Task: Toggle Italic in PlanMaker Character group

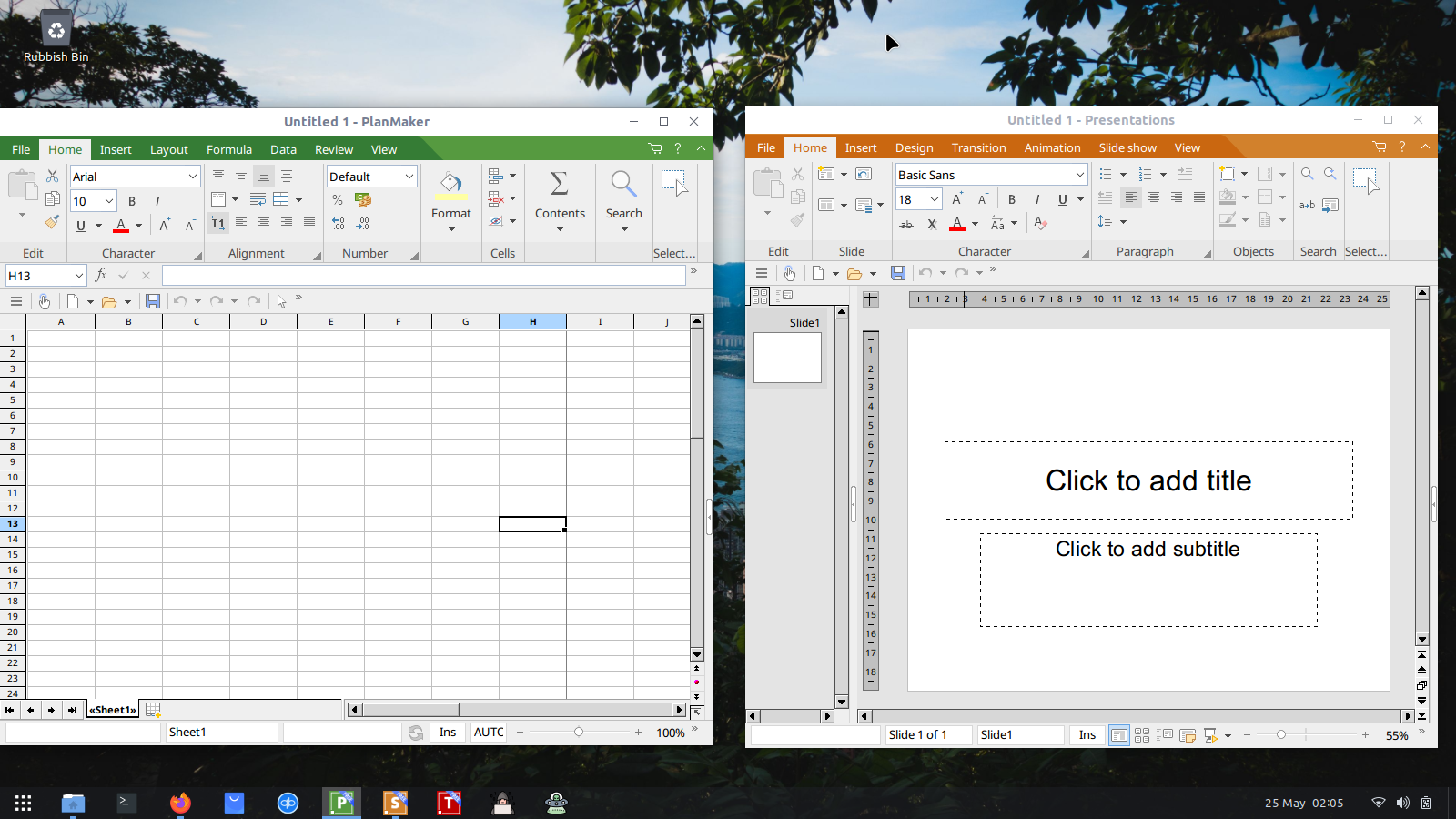Action: click(x=157, y=201)
